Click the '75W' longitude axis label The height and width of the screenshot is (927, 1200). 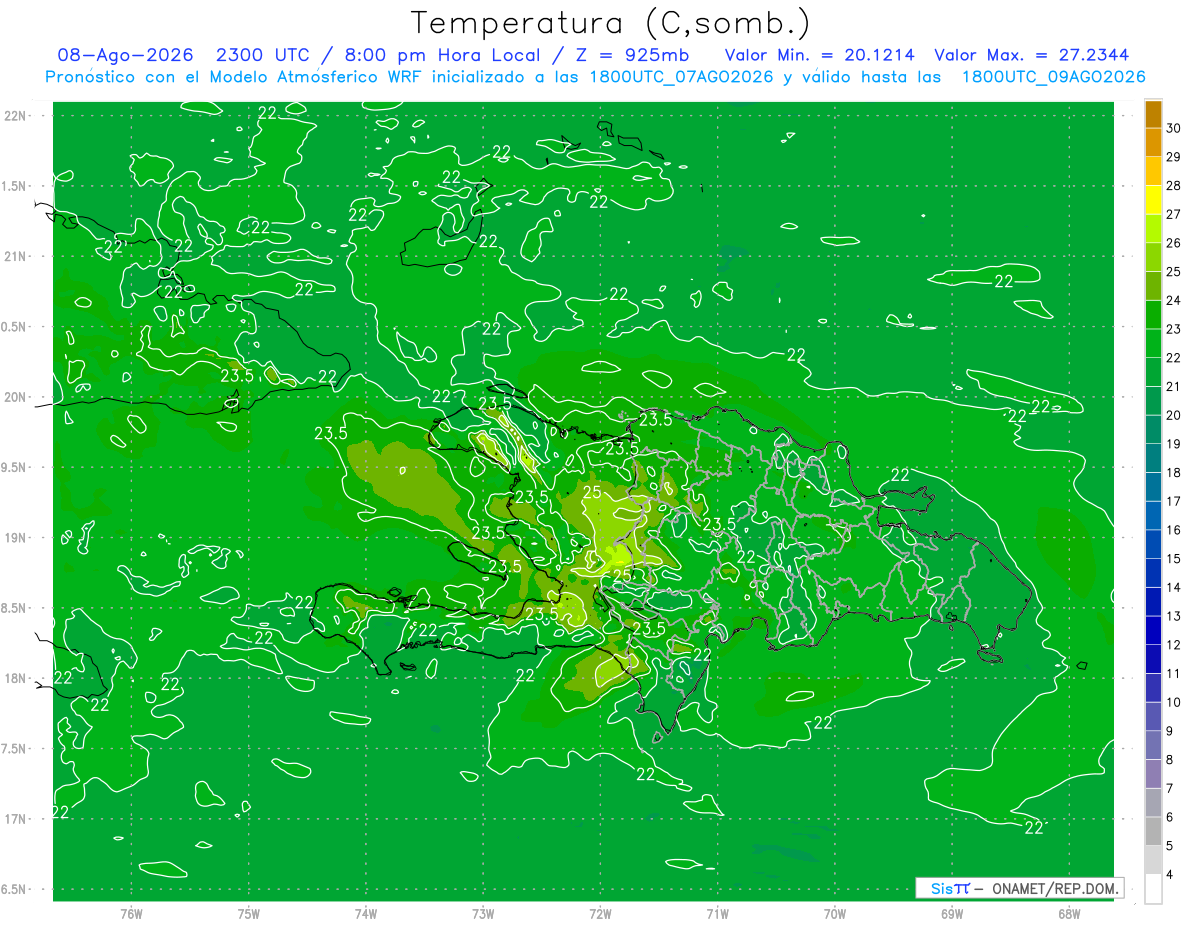coord(249,914)
